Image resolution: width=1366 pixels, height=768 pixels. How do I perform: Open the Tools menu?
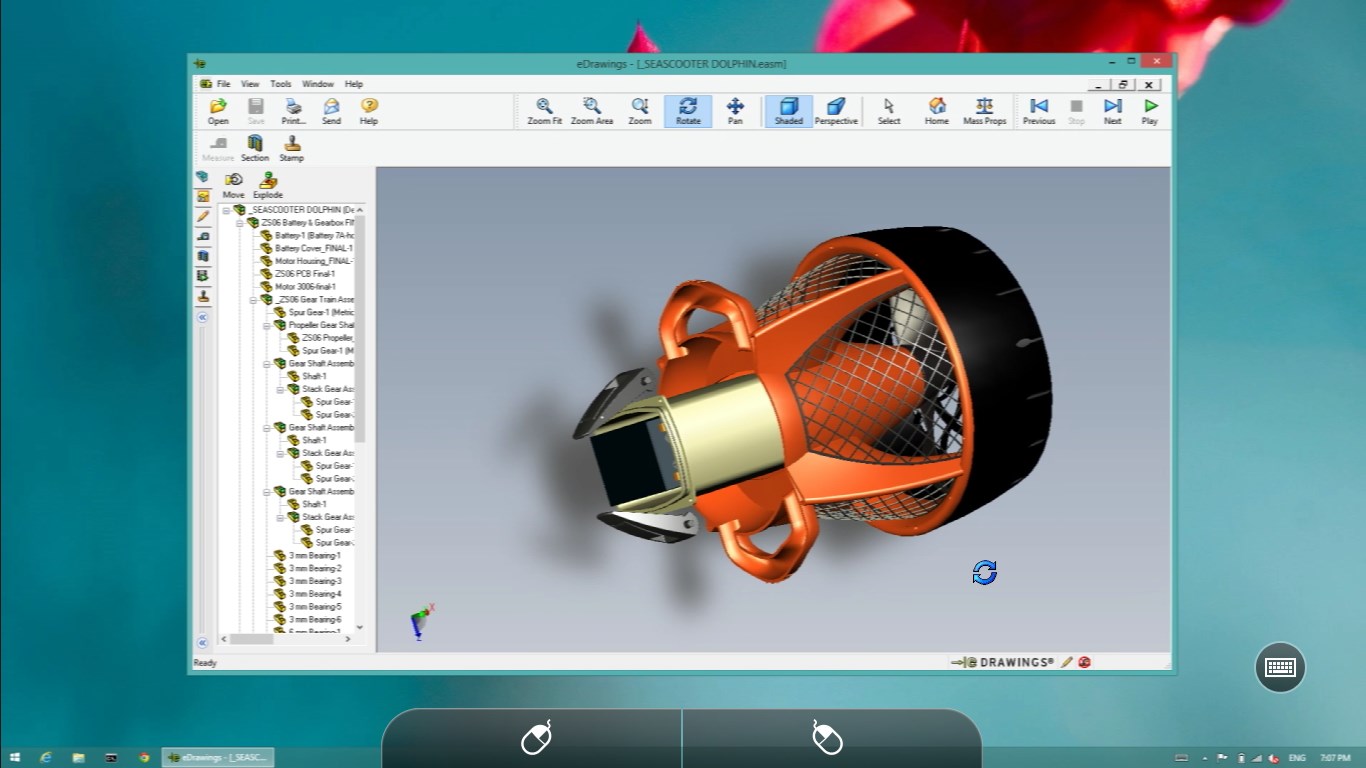[280, 84]
